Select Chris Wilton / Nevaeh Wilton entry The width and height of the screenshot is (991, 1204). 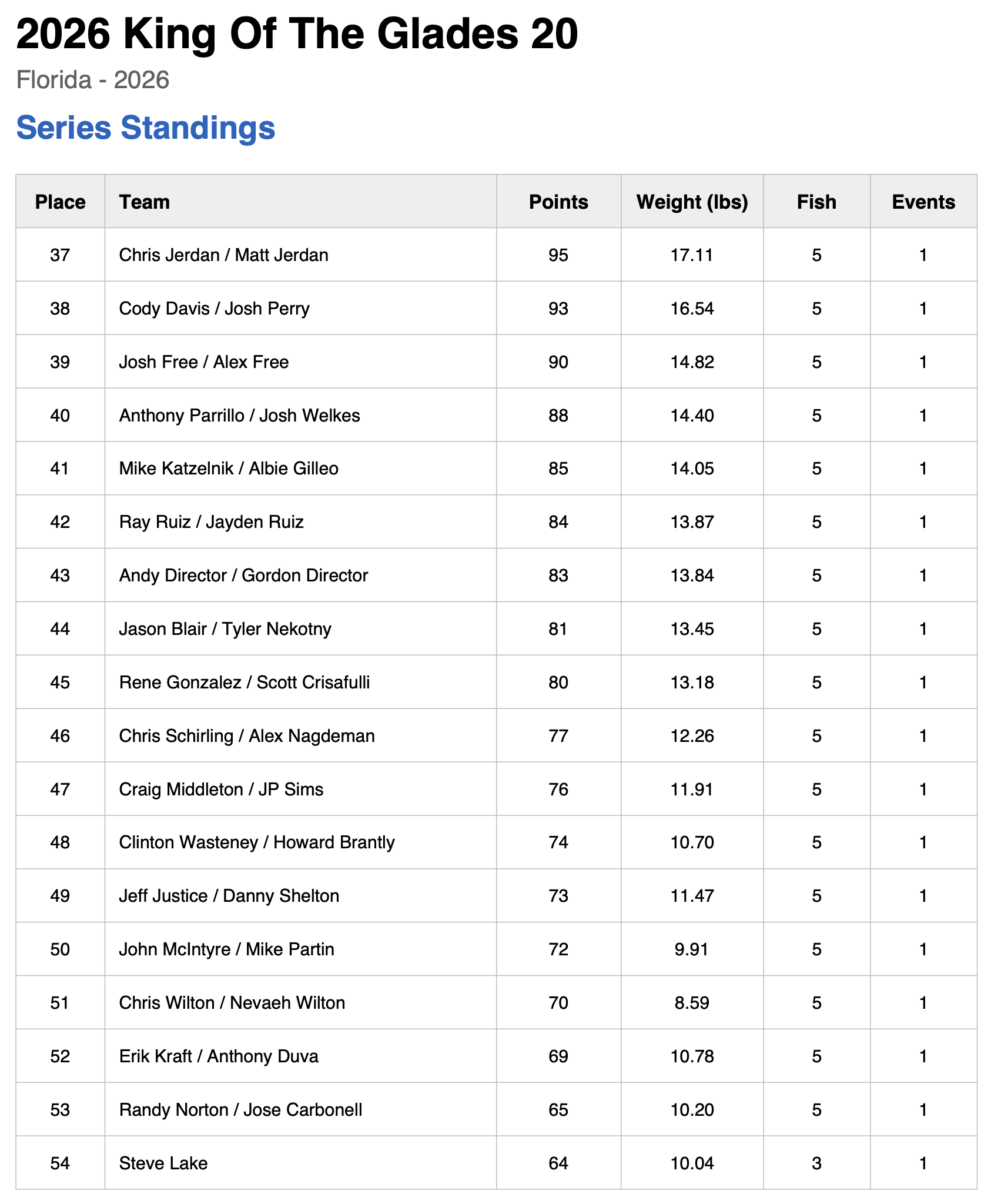(232, 1003)
